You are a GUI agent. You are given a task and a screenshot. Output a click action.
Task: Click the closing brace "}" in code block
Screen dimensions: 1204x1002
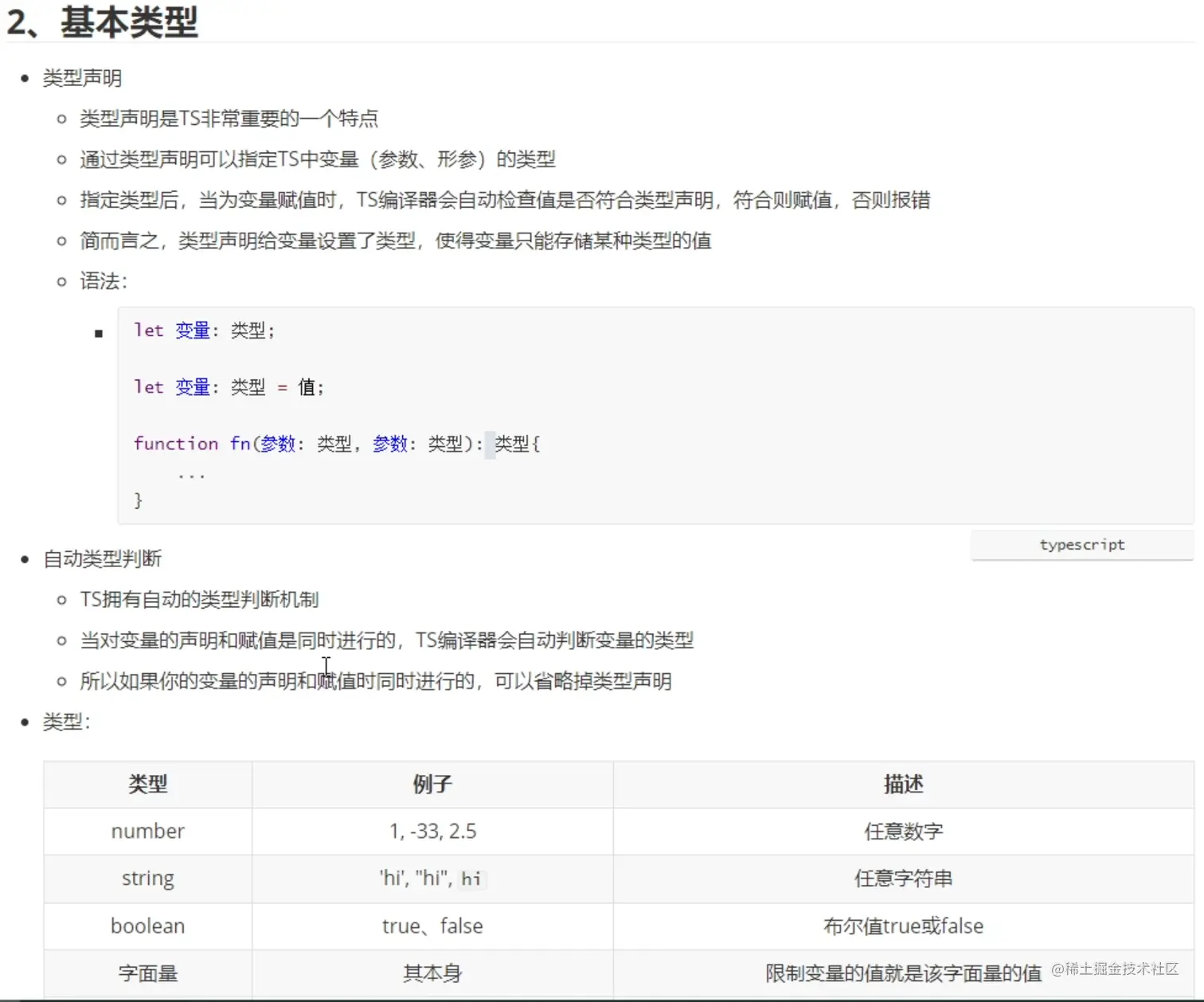click(x=139, y=499)
